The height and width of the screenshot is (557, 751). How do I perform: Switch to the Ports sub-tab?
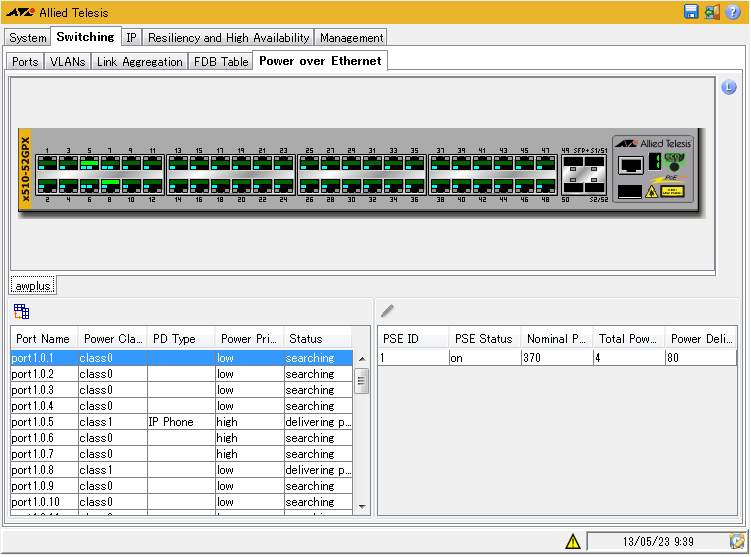[x=25, y=61]
